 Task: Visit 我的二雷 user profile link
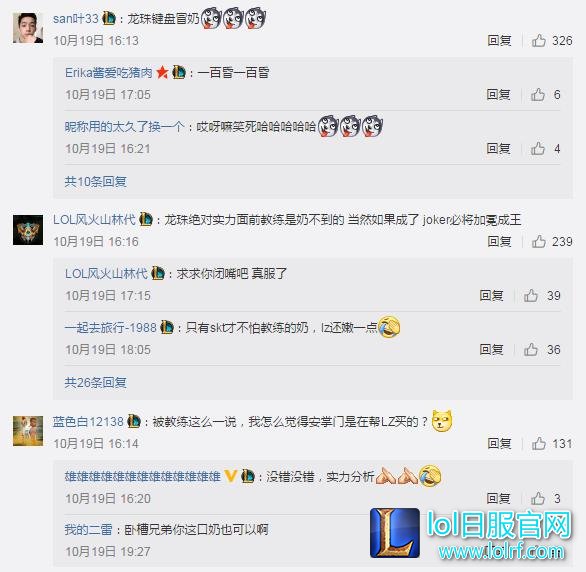pos(89,529)
